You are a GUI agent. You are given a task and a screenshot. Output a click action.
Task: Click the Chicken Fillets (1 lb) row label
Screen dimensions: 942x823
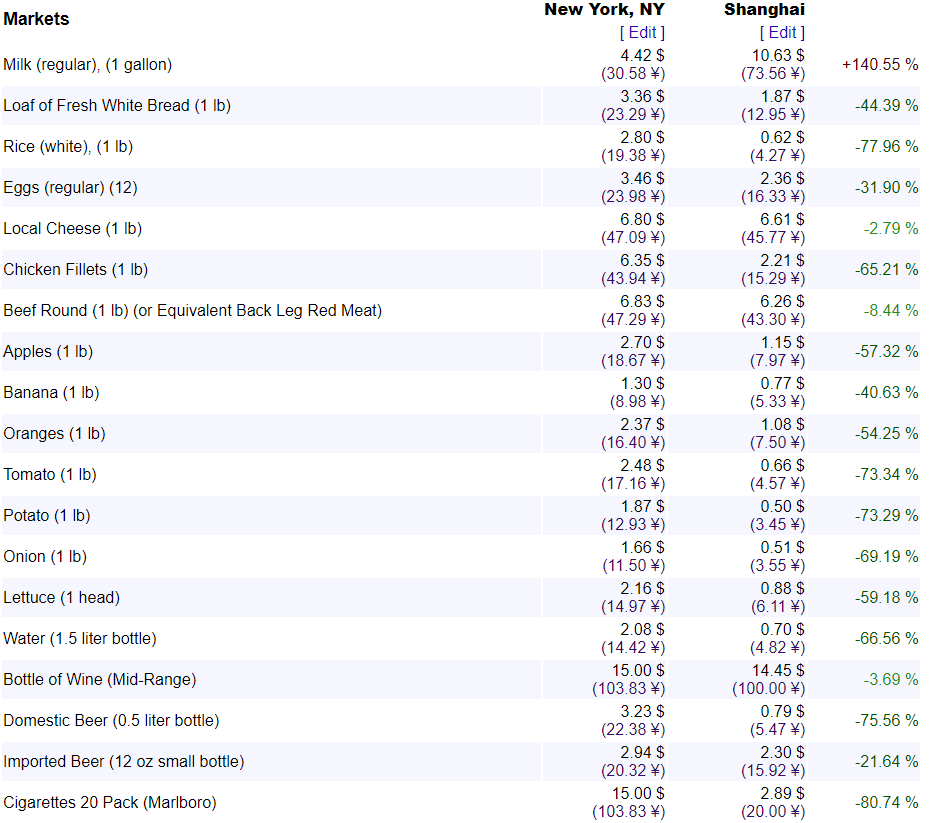pyautogui.click(x=76, y=270)
